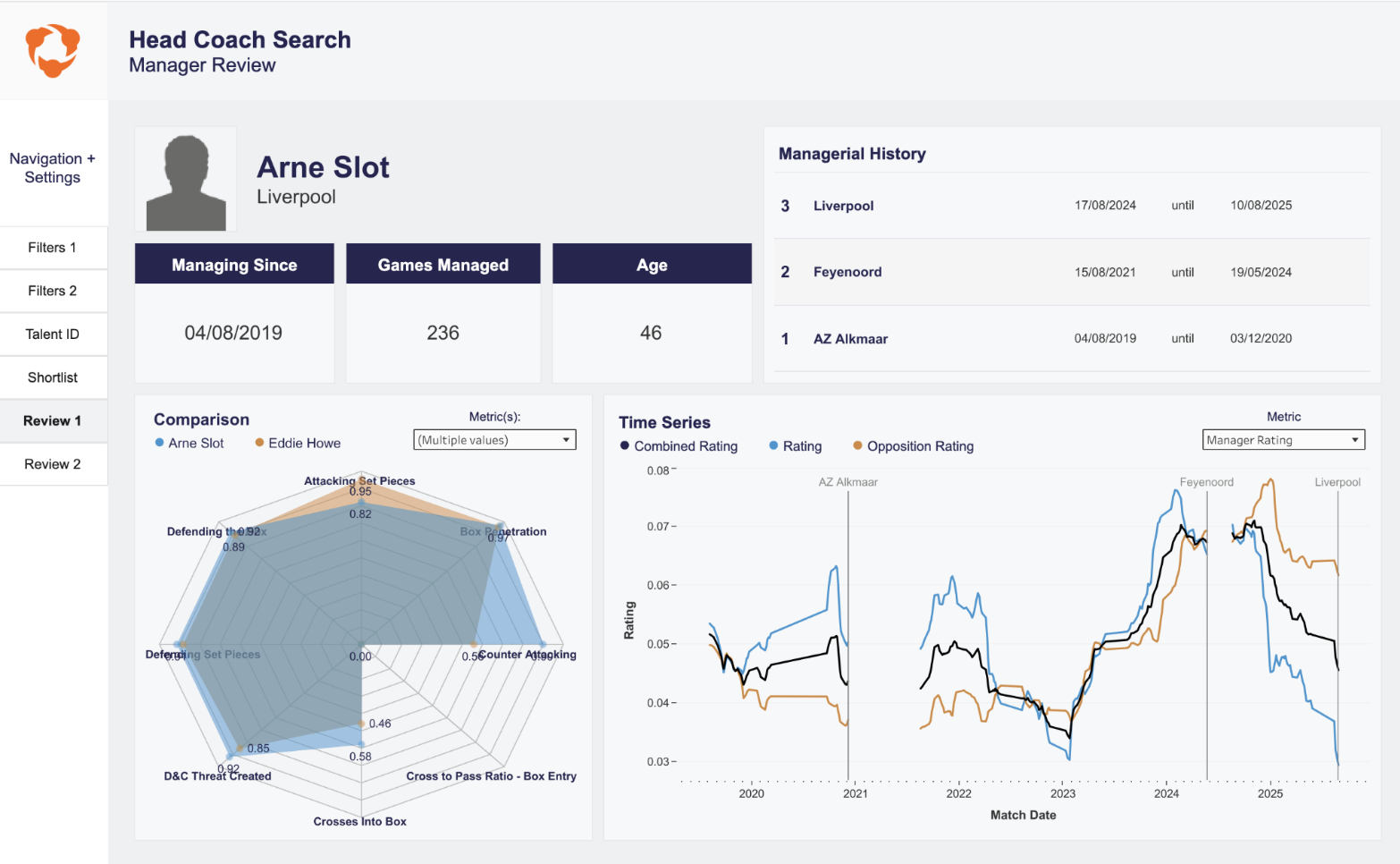Screen dimensions: 1400x864
Task: Expand the comparison Metric(s) dropdown
Action: coord(494,440)
